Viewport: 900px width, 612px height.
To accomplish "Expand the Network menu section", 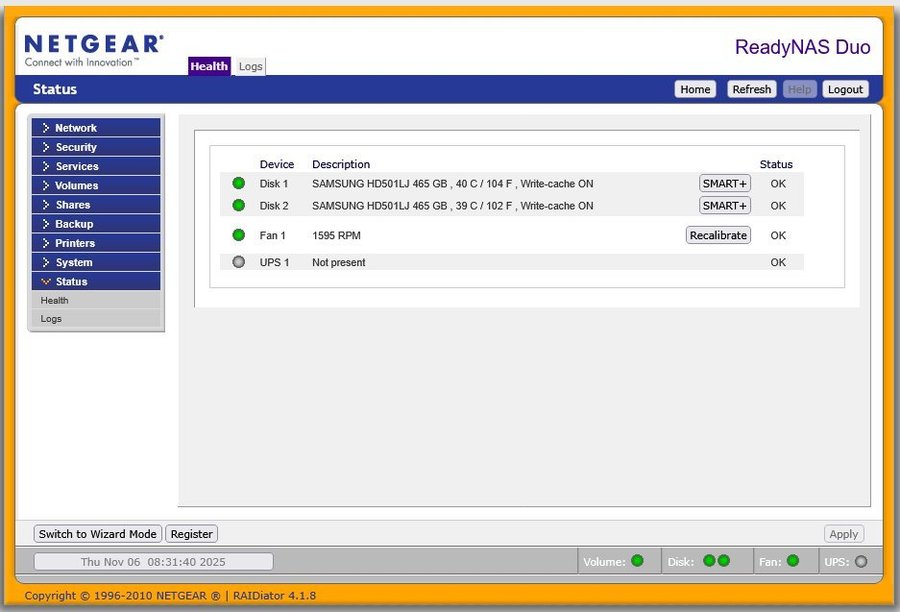I will point(96,128).
